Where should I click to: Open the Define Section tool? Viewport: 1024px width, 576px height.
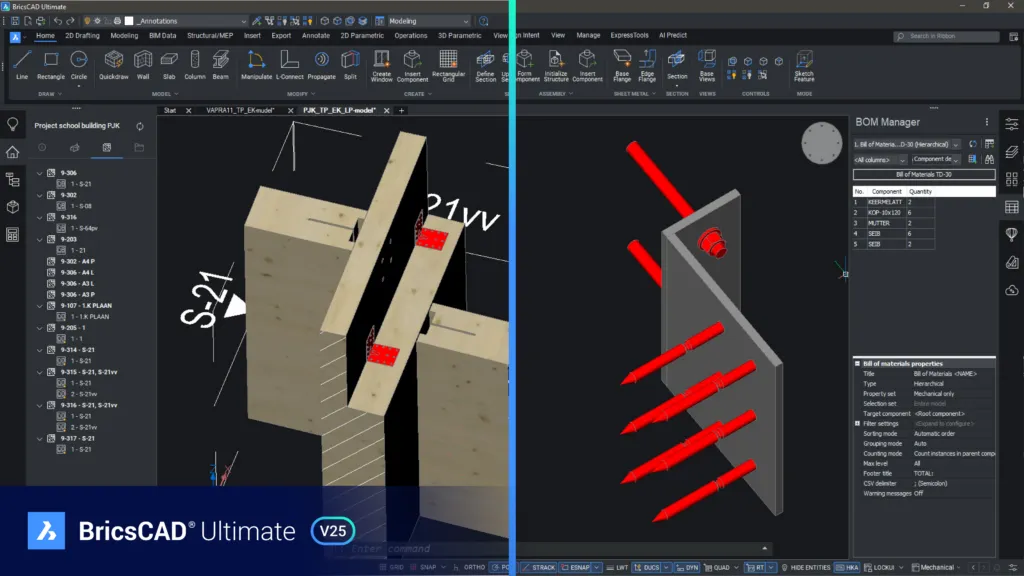485,67
